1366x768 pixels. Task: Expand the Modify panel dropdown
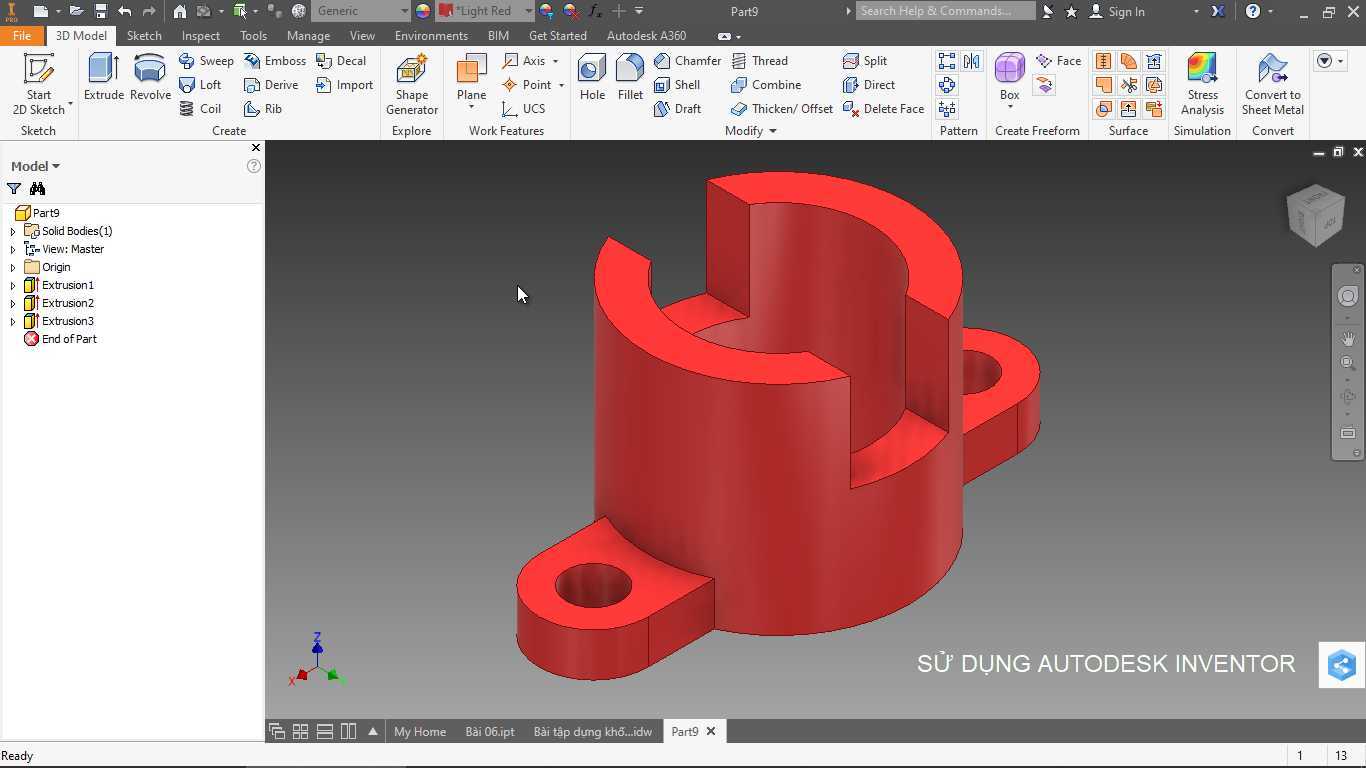pyautogui.click(x=772, y=131)
